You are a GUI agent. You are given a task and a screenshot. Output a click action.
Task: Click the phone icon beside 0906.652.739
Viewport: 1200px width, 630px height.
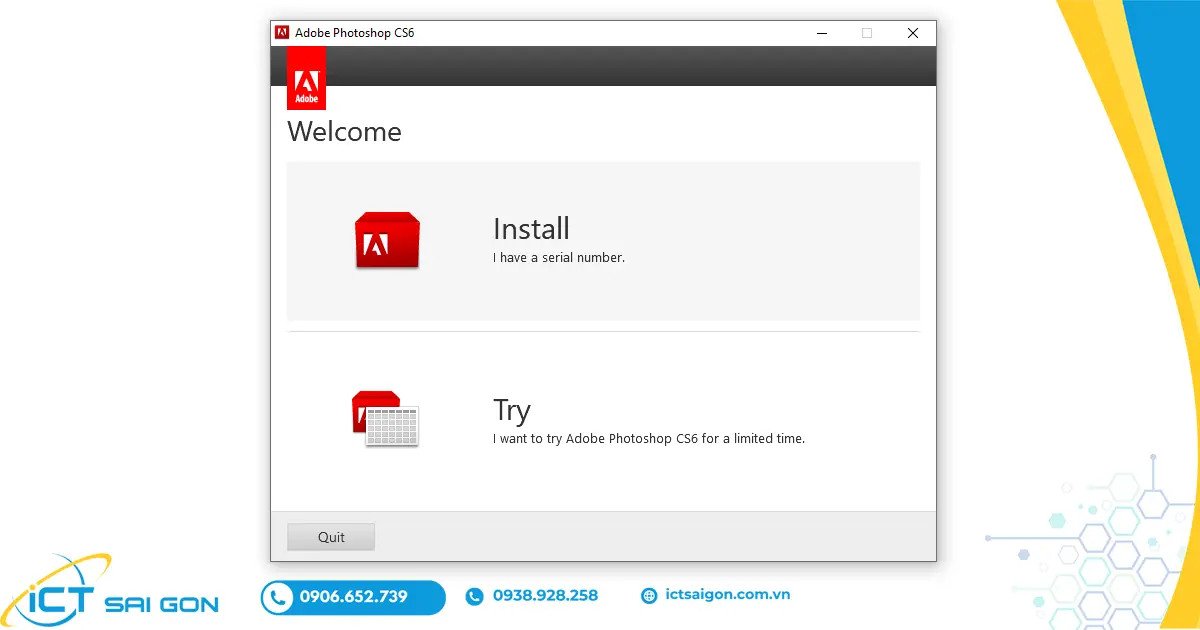click(x=278, y=597)
